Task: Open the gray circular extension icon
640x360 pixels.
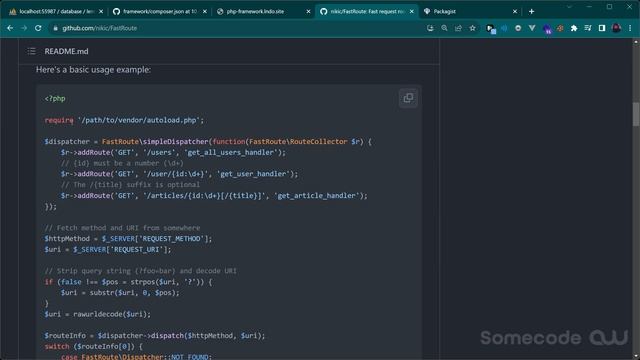Action: [x=518, y=28]
